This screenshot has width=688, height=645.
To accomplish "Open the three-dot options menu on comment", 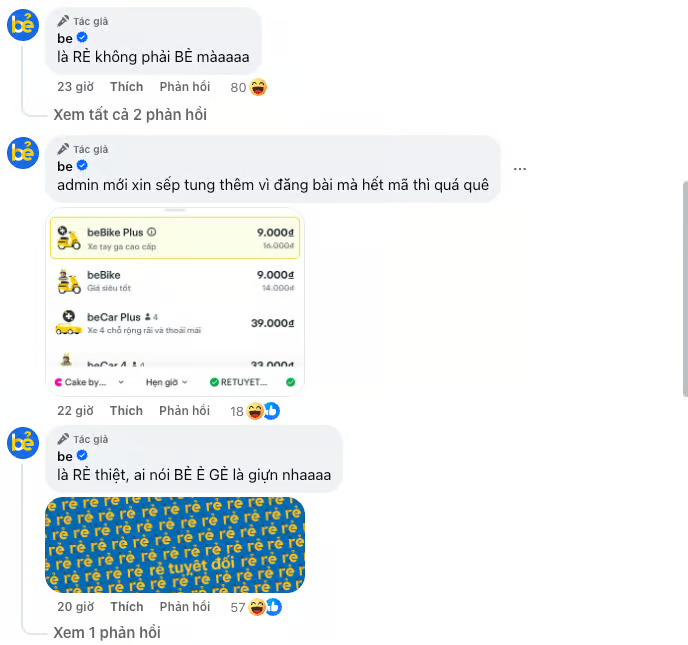I will pos(520,169).
